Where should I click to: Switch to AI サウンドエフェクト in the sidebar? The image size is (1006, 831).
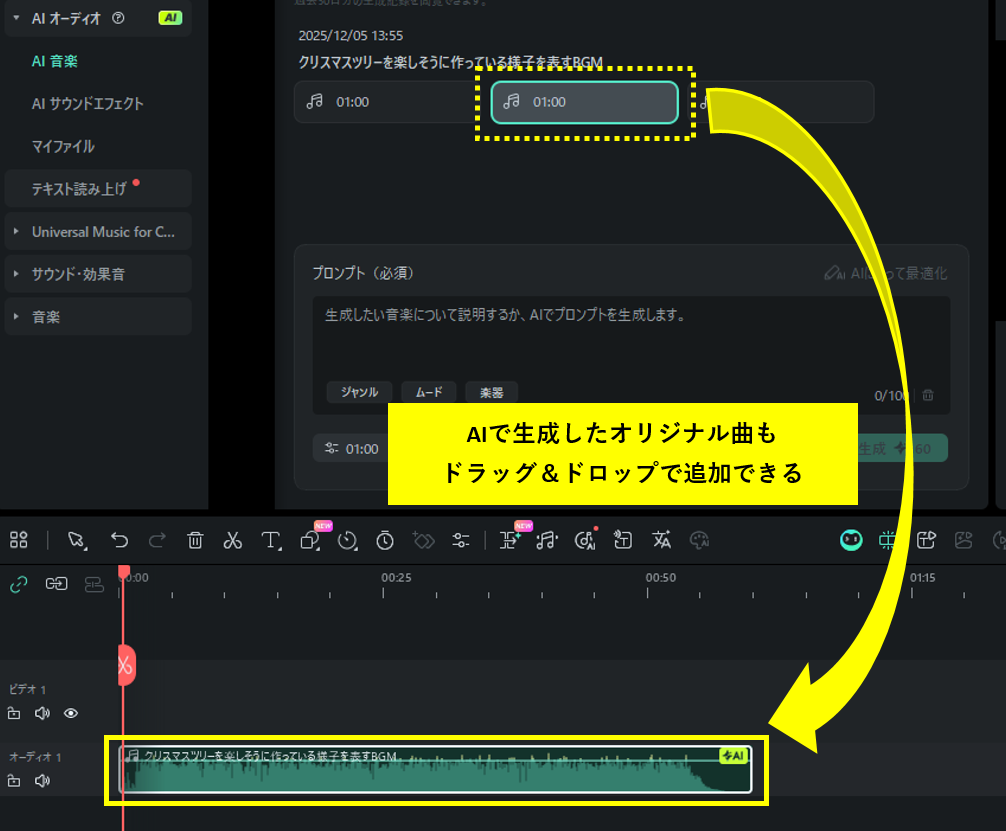(x=97, y=102)
